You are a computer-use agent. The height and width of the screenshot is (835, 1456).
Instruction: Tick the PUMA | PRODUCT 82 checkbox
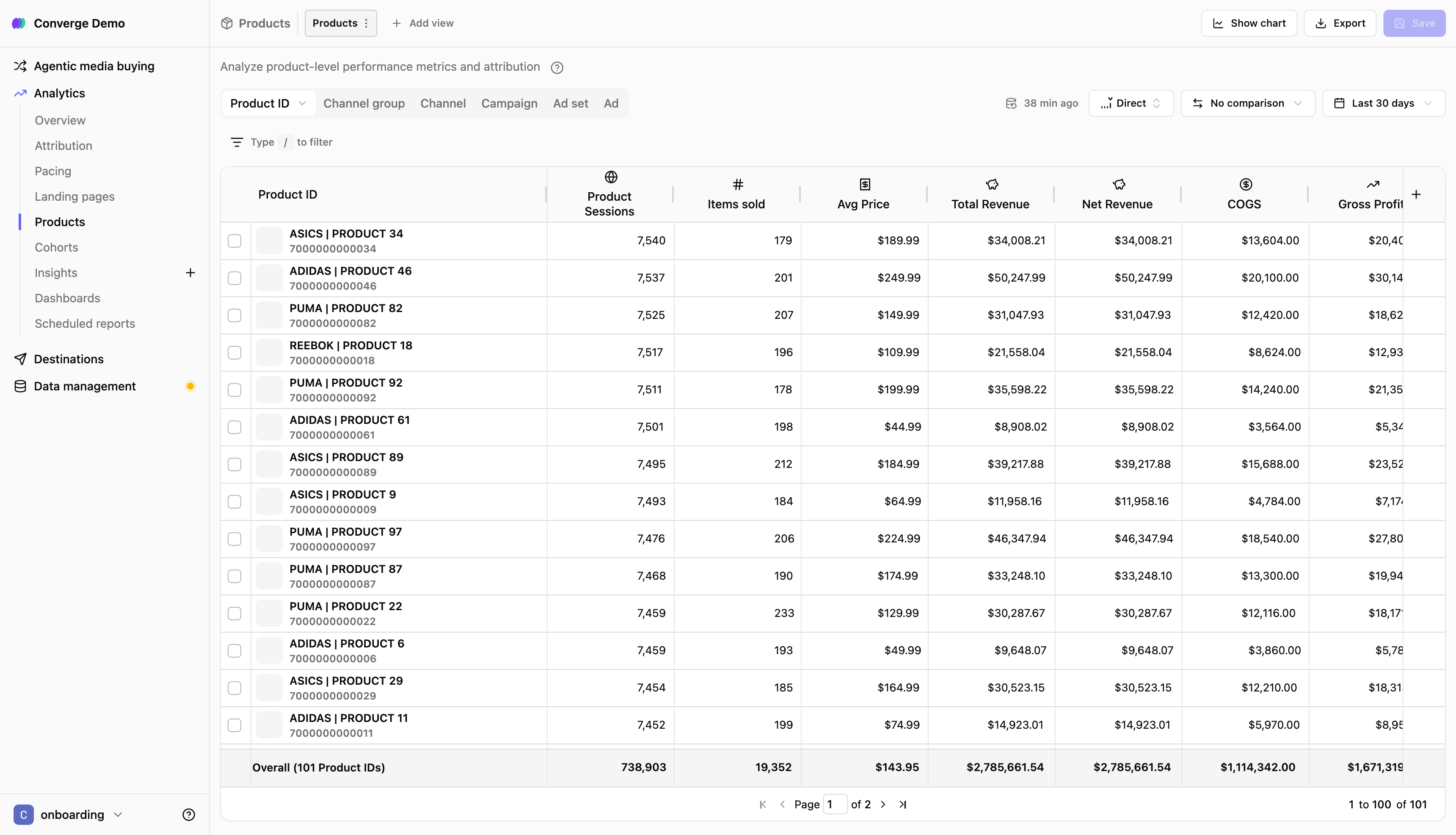pyautogui.click(x=234, y=315)
